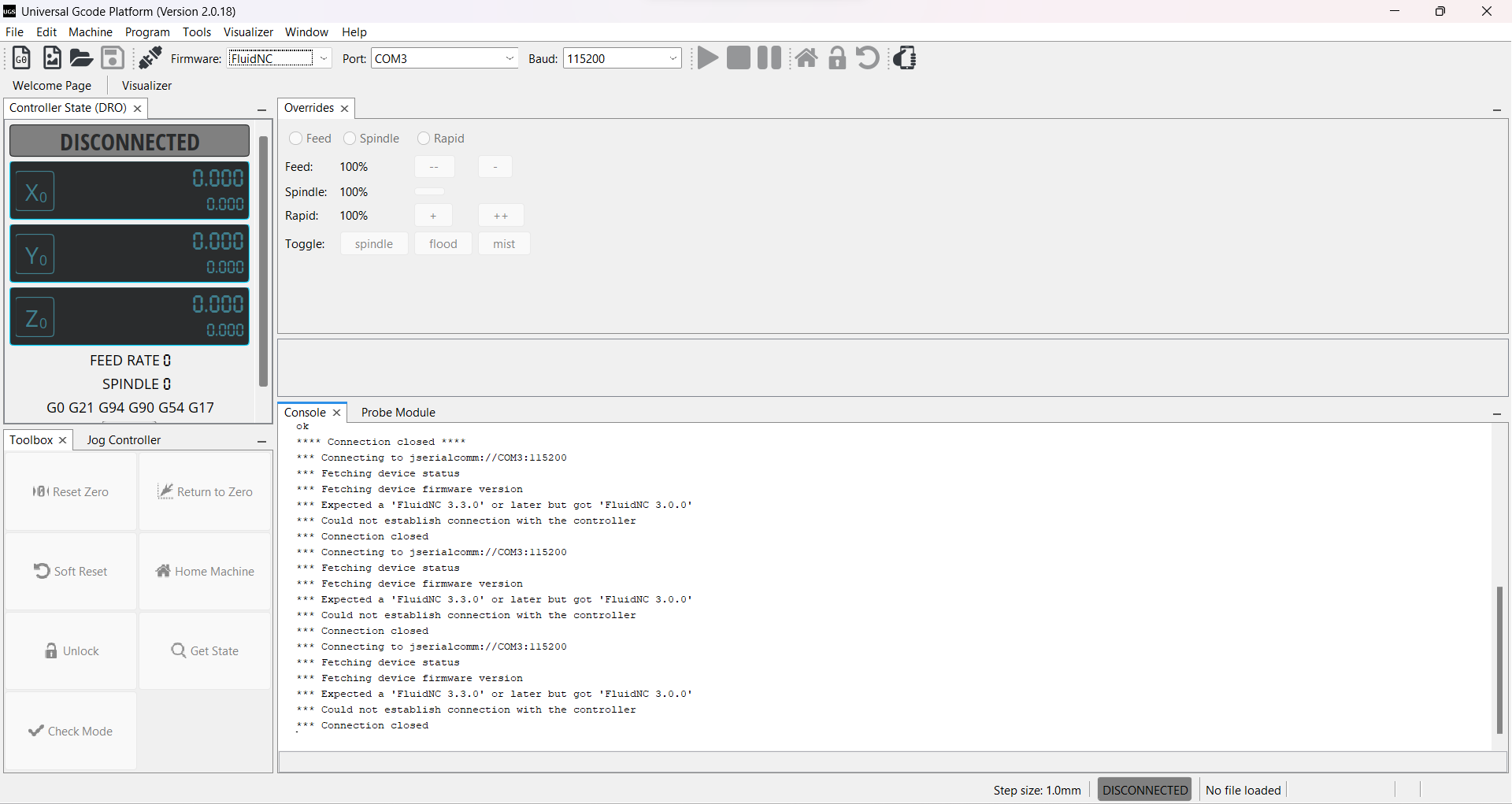Viewport: 1512px width, 804px height.
Task: Enable Check Mode in the Toolbox
Action: point(70,731)
